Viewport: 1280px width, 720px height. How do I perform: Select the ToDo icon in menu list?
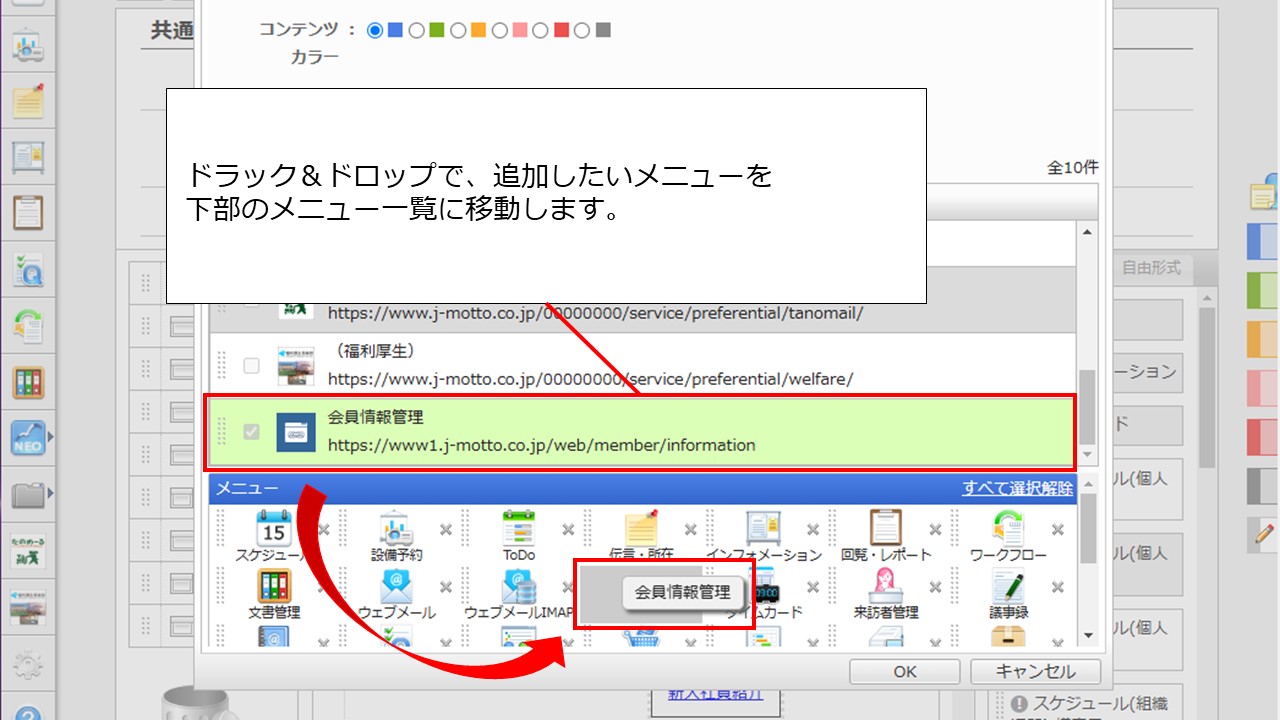click(519, 527)
